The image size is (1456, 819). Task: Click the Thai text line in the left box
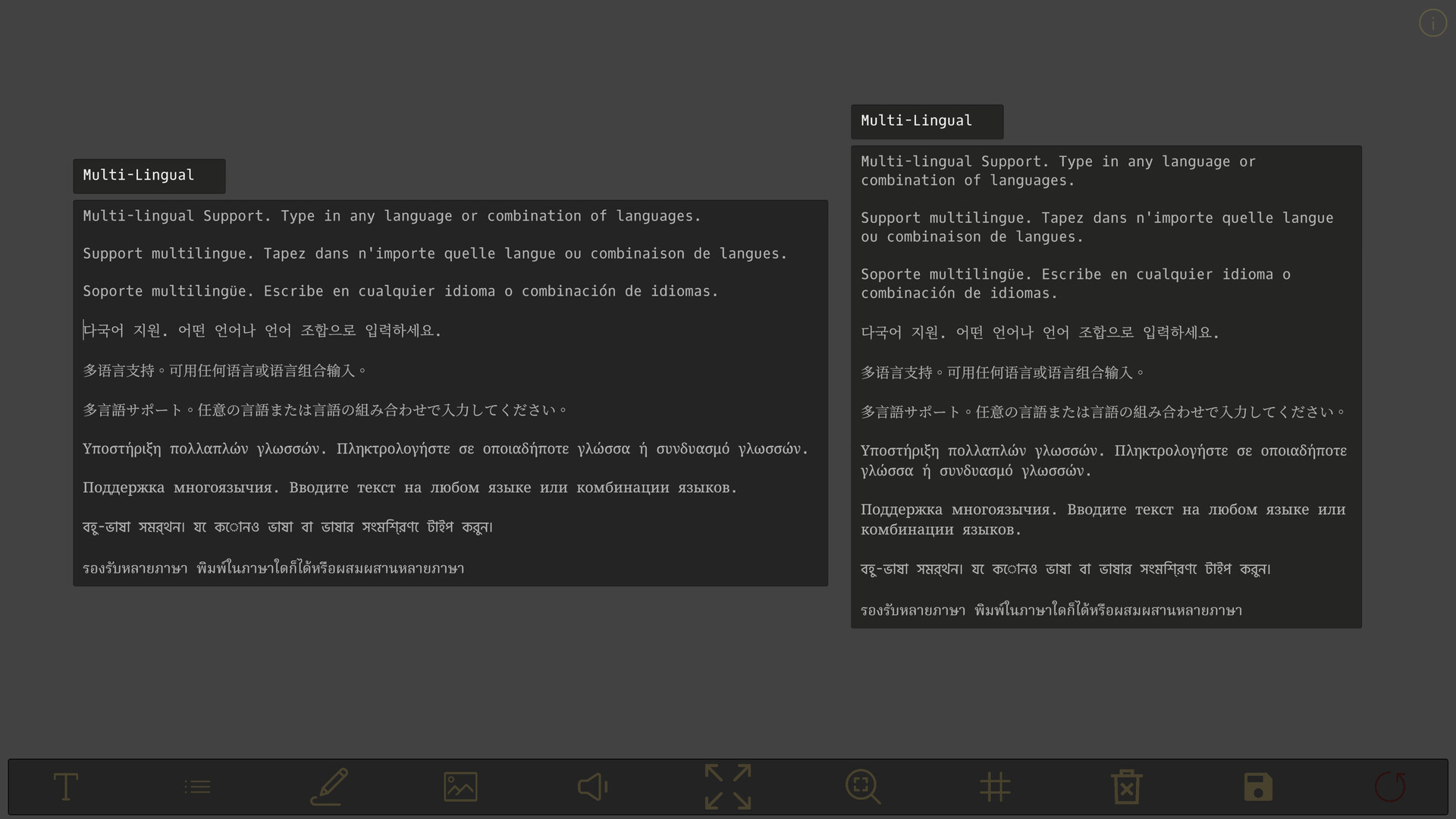click(x=273, y=568)
